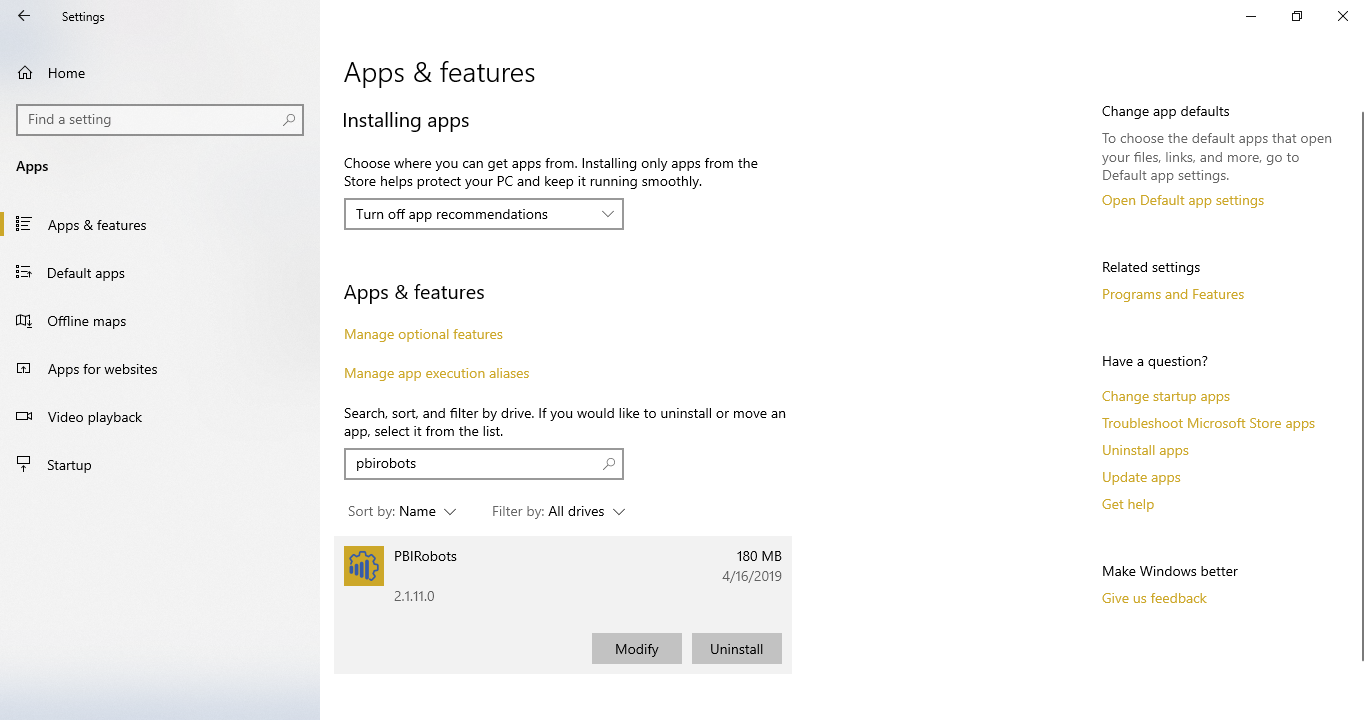Click the Give us feedback link
Image resolution: width=1366 pixels, height=720 pixels.
(1154, 598)
